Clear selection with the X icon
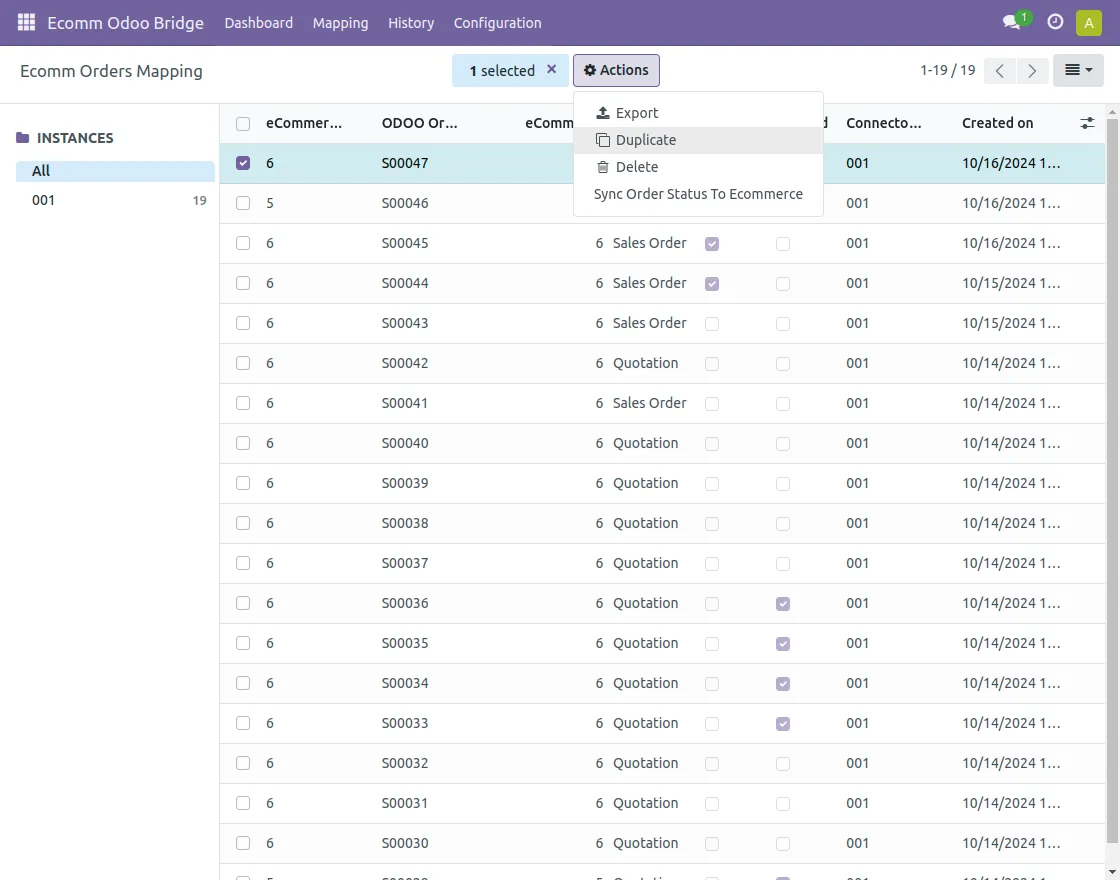 [551, 70]
